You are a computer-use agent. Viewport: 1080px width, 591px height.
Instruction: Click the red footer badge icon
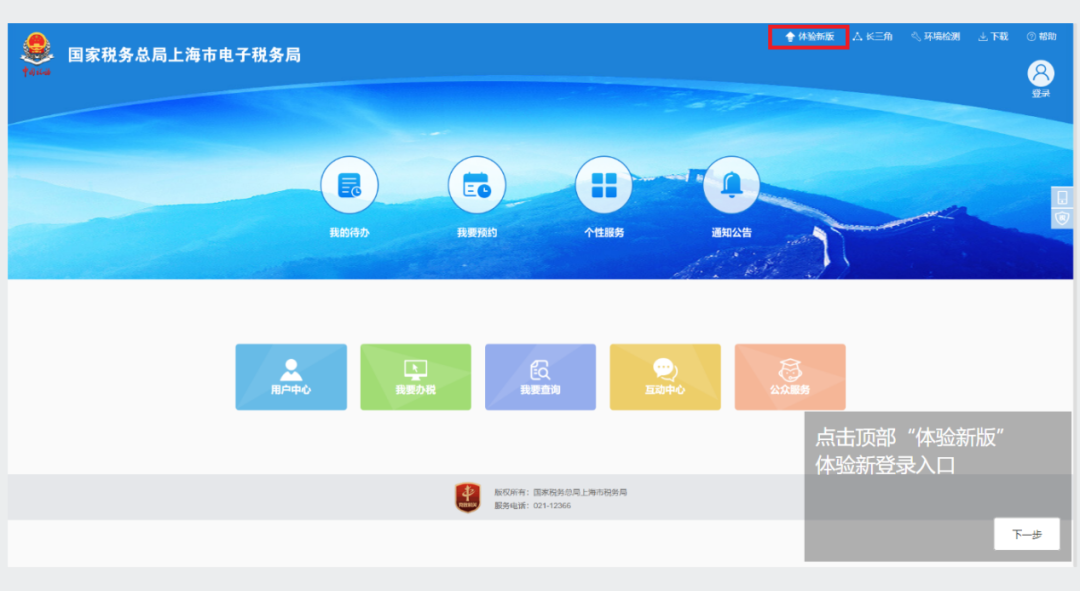point(468,497)
